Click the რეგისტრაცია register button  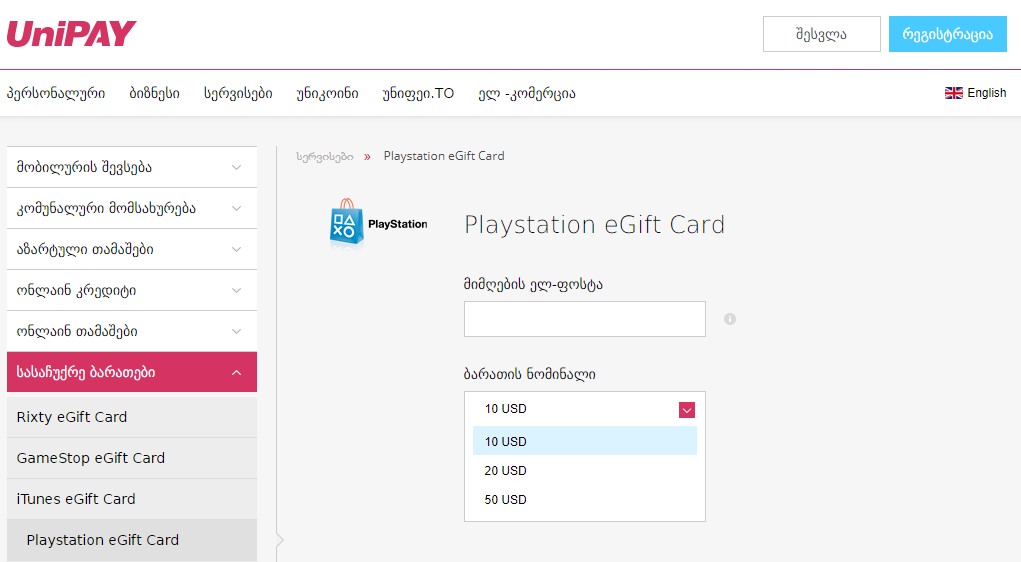[947, 34]
